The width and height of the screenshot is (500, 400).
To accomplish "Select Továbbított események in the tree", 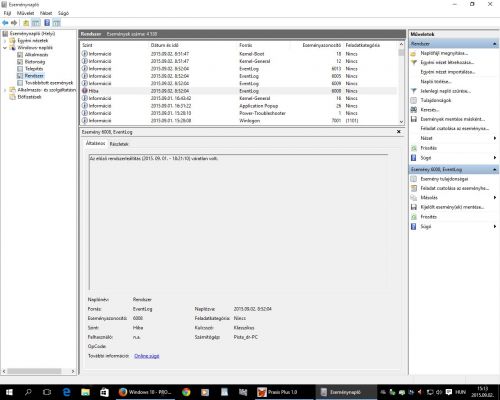I will click(x=49, y=83).
